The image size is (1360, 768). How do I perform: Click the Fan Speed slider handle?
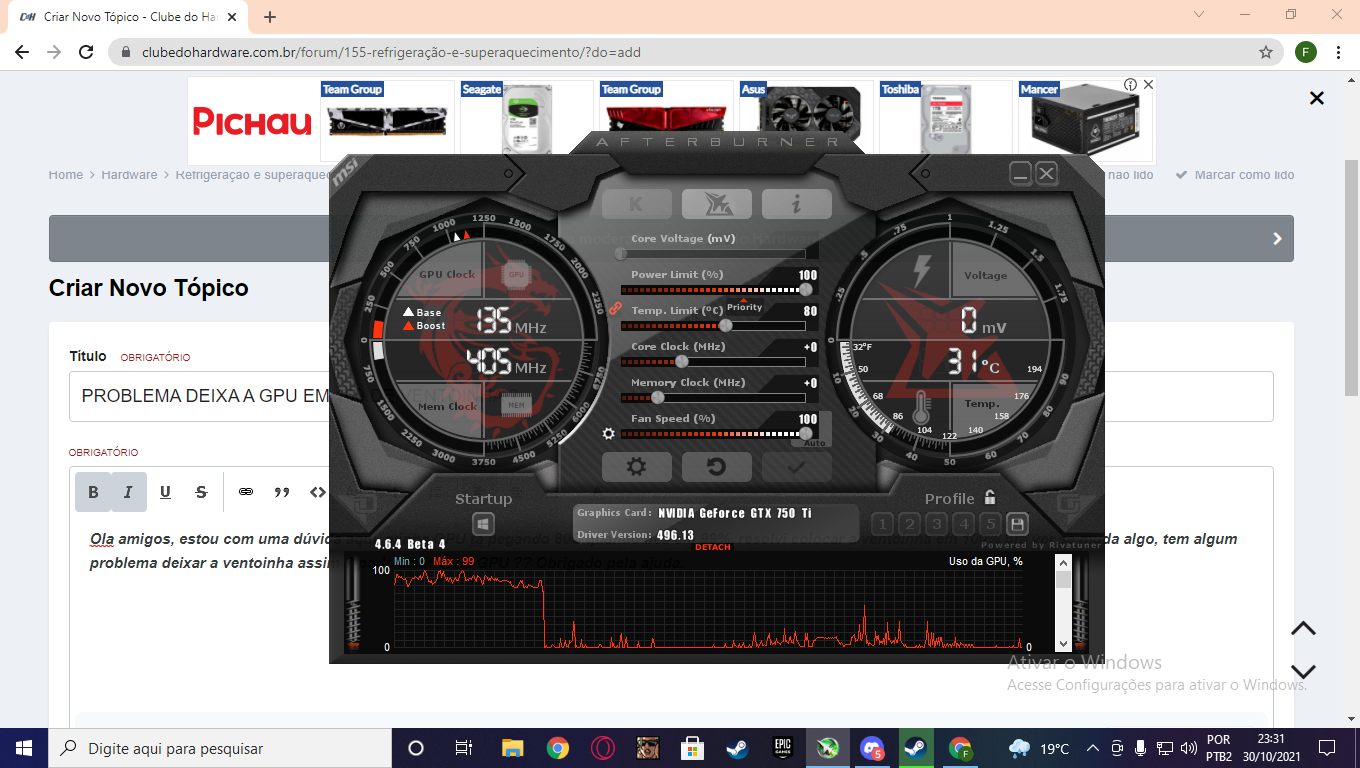coord(806,433)
